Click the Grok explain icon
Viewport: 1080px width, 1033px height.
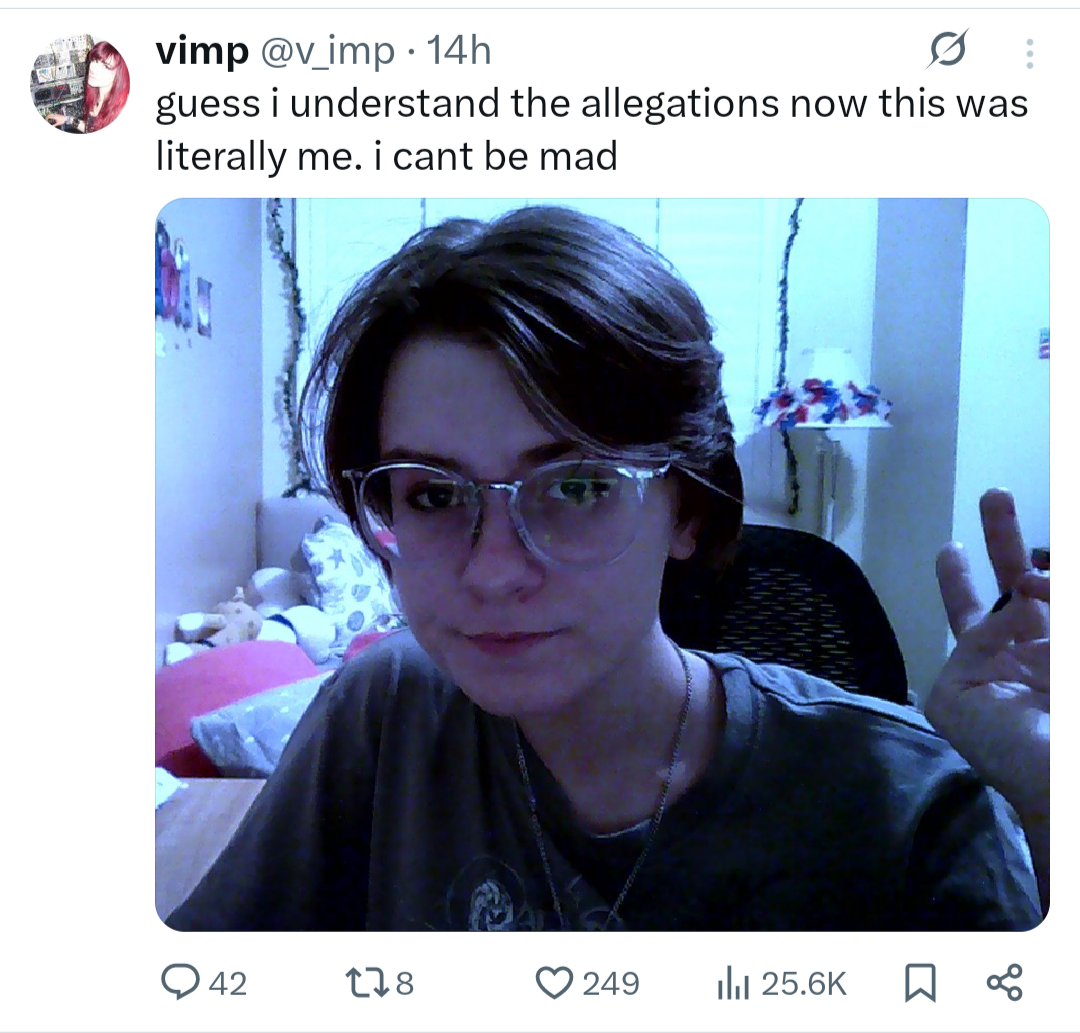pyautogui.click(x=948, y=50)
